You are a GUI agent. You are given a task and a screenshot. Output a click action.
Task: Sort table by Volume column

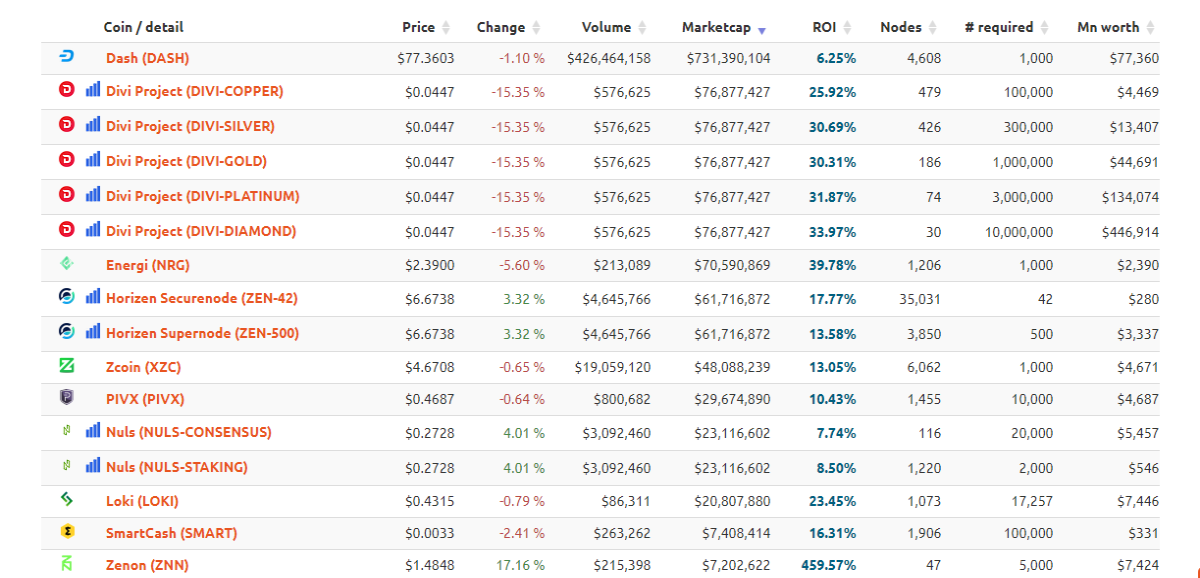coord(614,27)
